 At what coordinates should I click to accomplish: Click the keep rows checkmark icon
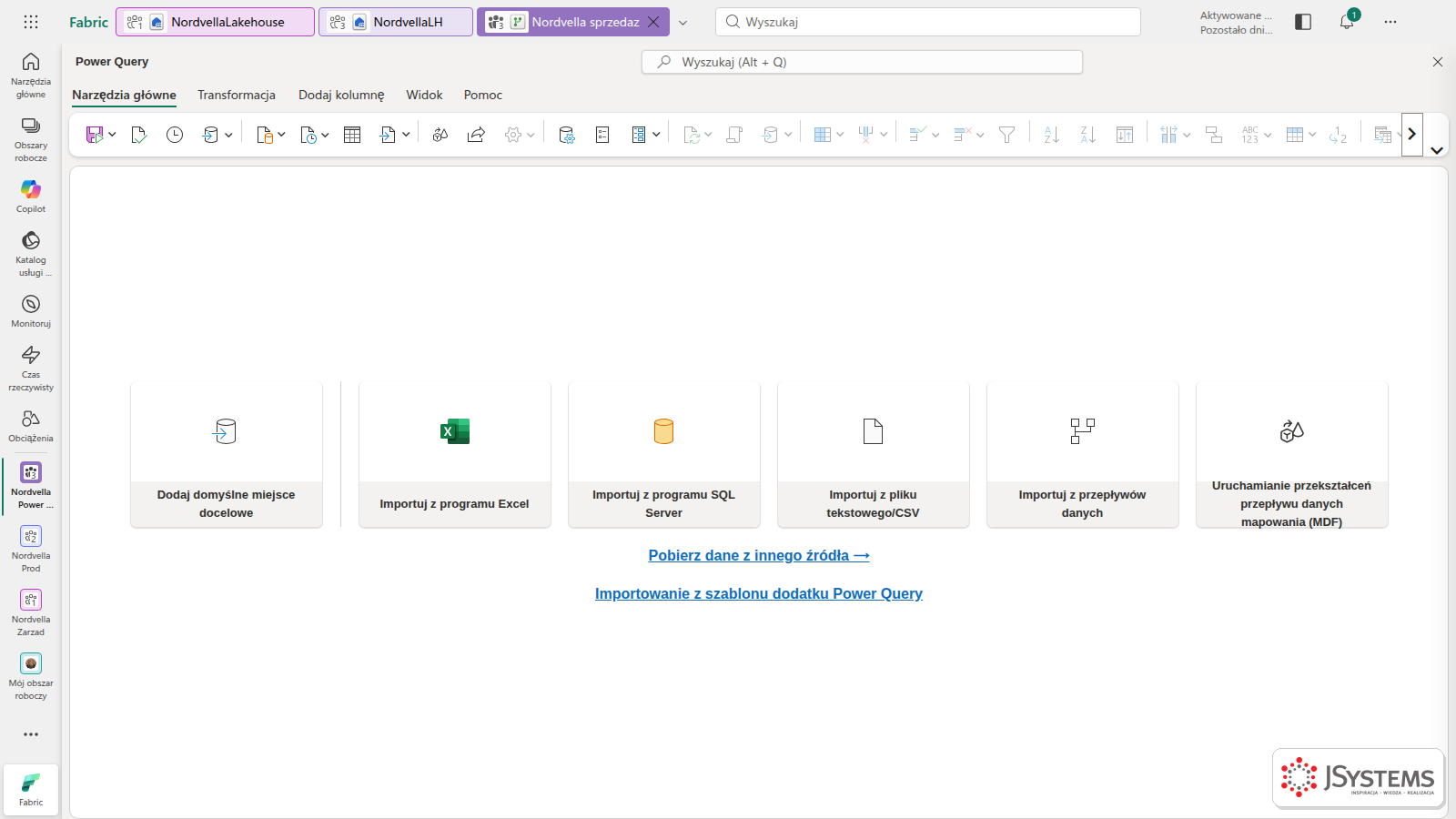point(917,135)
